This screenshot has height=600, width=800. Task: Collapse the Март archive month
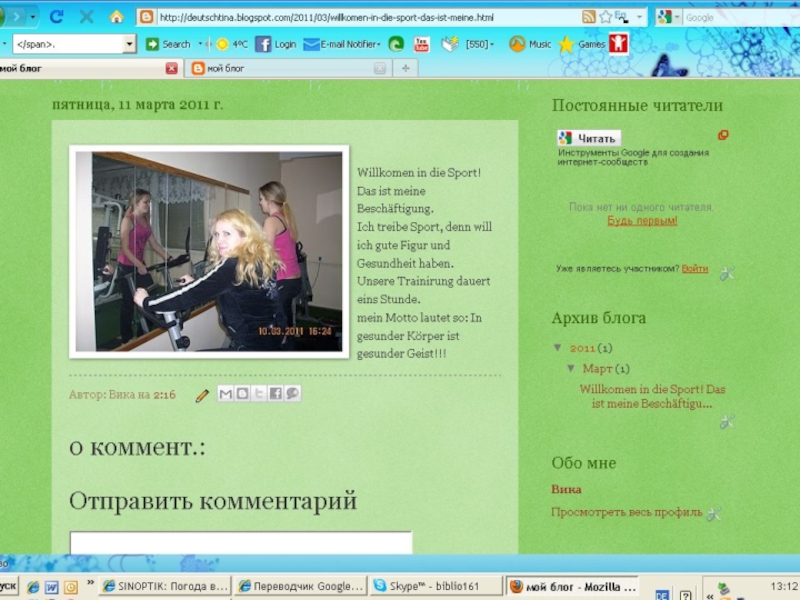[572, 369]
